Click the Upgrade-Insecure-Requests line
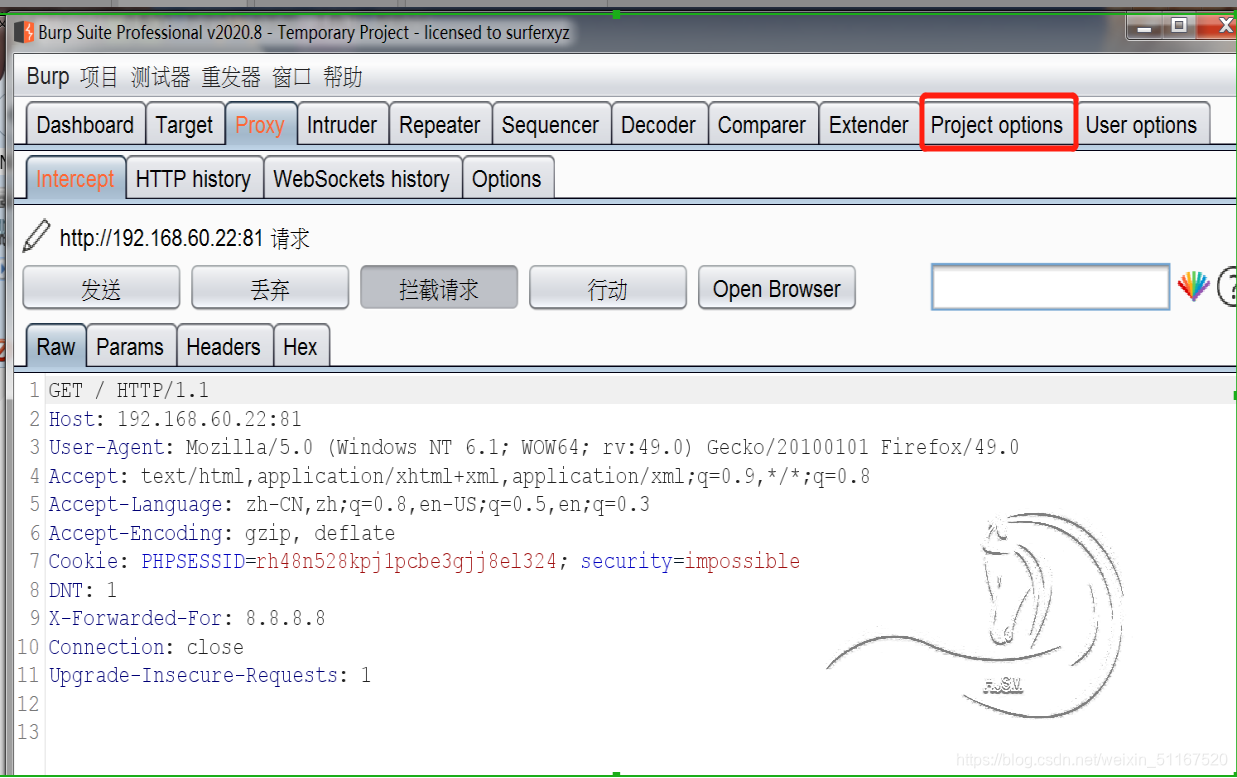The image size is (1237, 778). click(x=210, y=675)
